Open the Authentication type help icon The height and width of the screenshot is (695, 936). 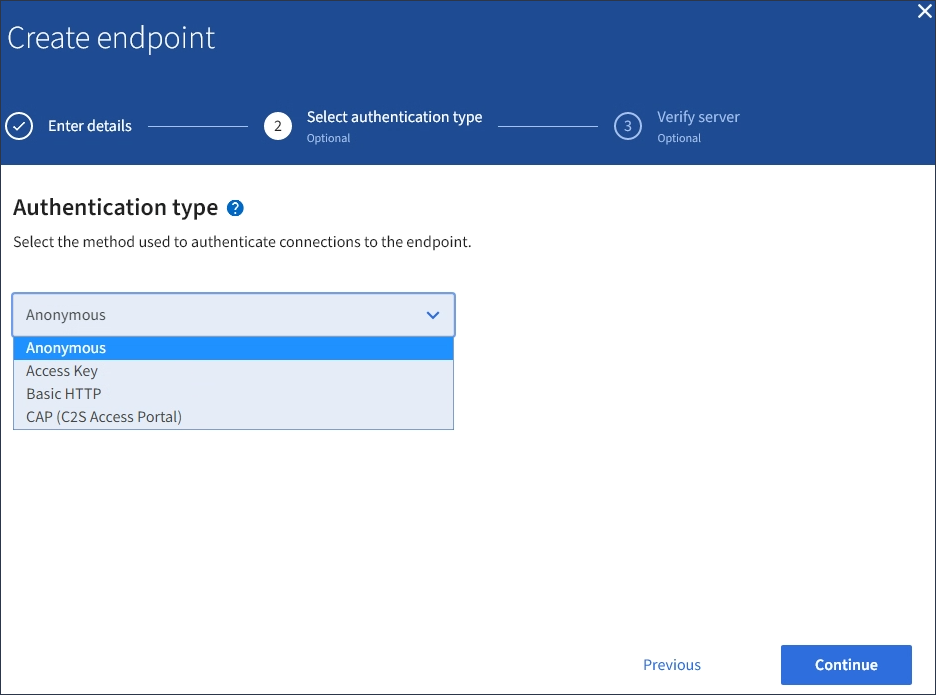point(235,208)
